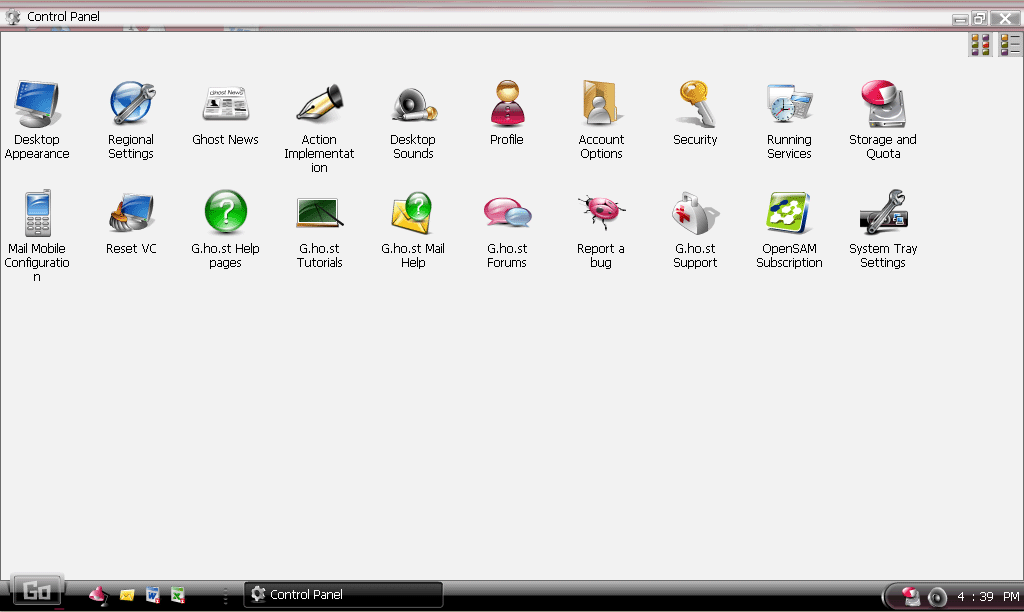Click the round speaker tray icon
Screen dimensions: 1024x612
click(937, 597)
